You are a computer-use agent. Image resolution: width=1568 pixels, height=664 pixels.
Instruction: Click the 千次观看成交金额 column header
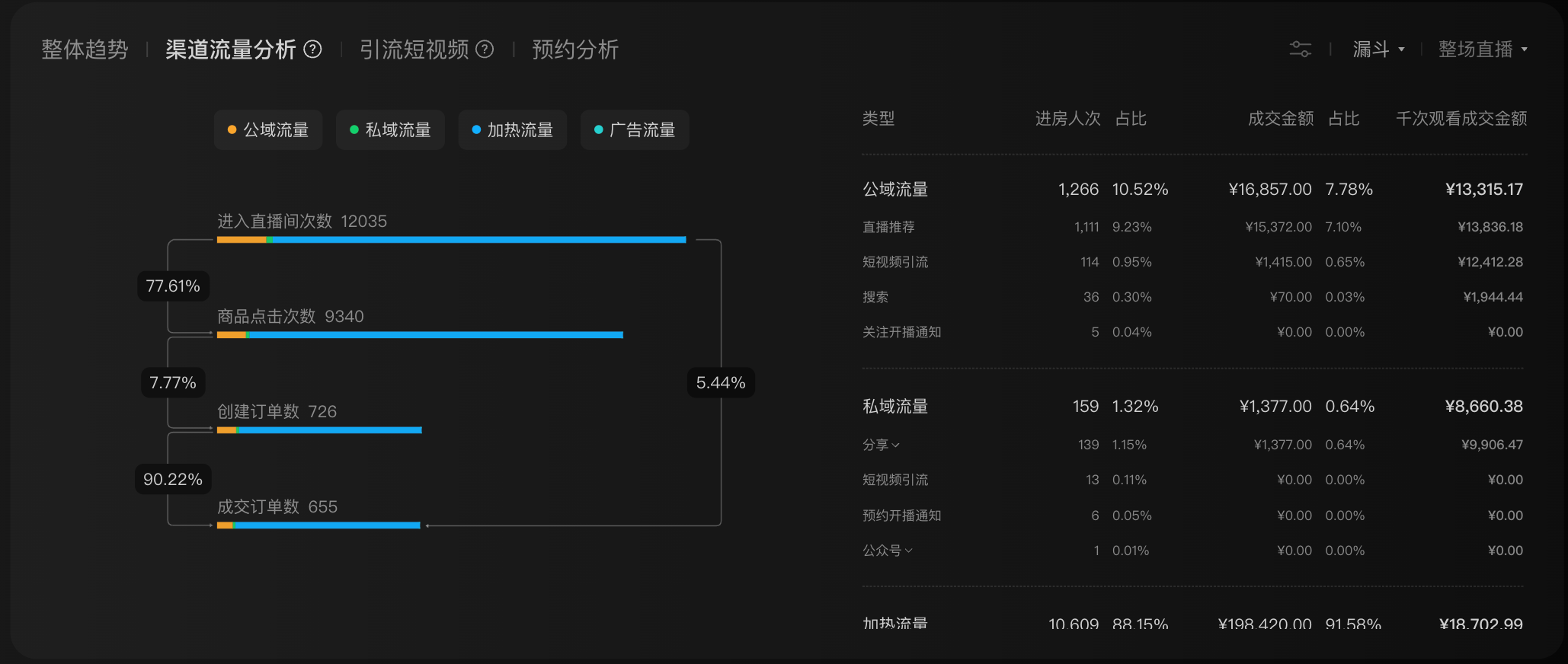tap(1461, 119)
